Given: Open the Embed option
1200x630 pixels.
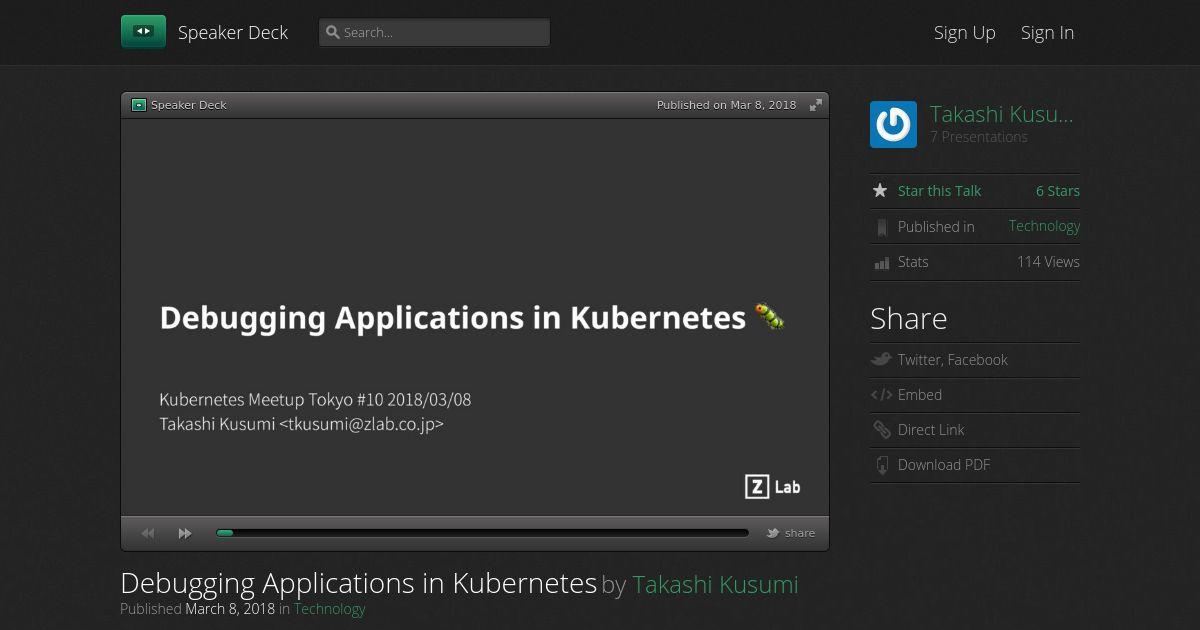Looking at the screenshot, I should 920,395.
